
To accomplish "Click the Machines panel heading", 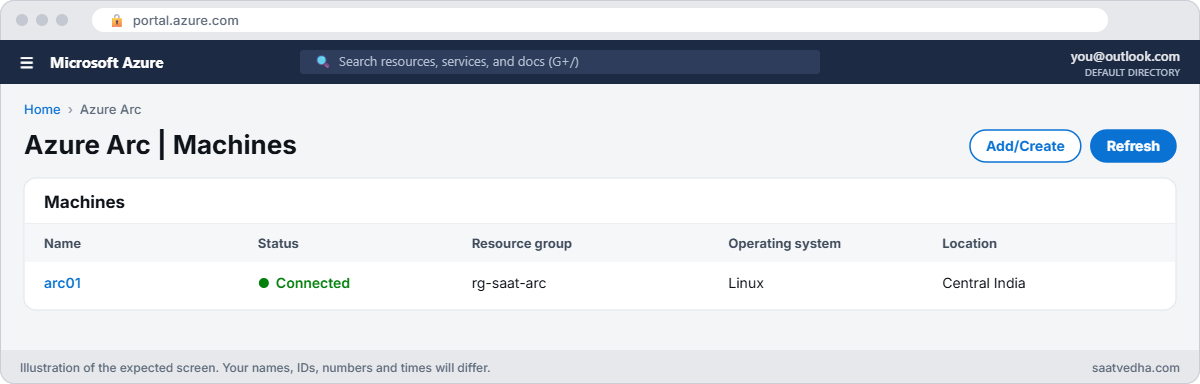I will pyautogui.click(x=84, y=202).
